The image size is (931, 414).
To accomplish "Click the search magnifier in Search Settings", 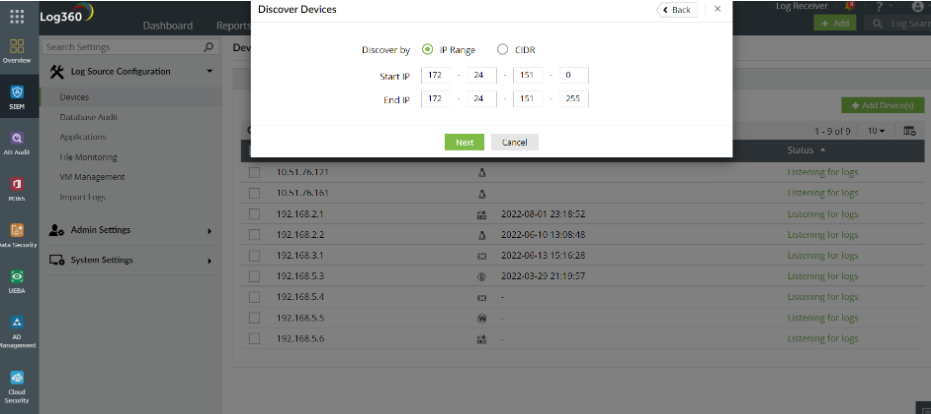I will 208,46.
